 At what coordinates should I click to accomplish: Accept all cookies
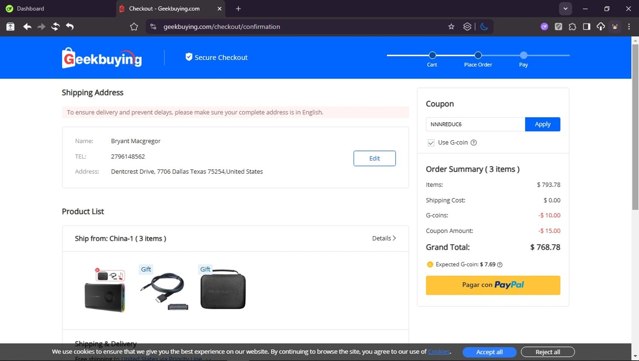(x=489, y=352)
